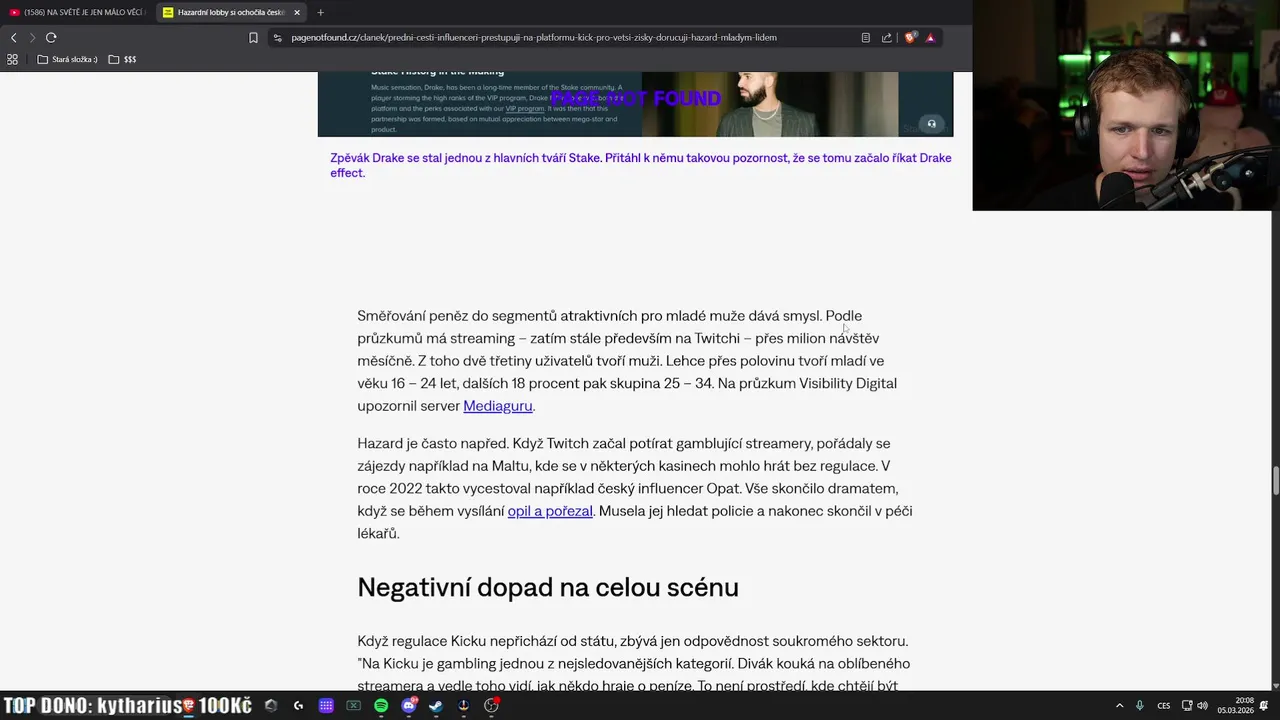Click the page vertical scrollbar thumb
The height and width of the screenshot is (720, 1280).
pos(1275,481)
